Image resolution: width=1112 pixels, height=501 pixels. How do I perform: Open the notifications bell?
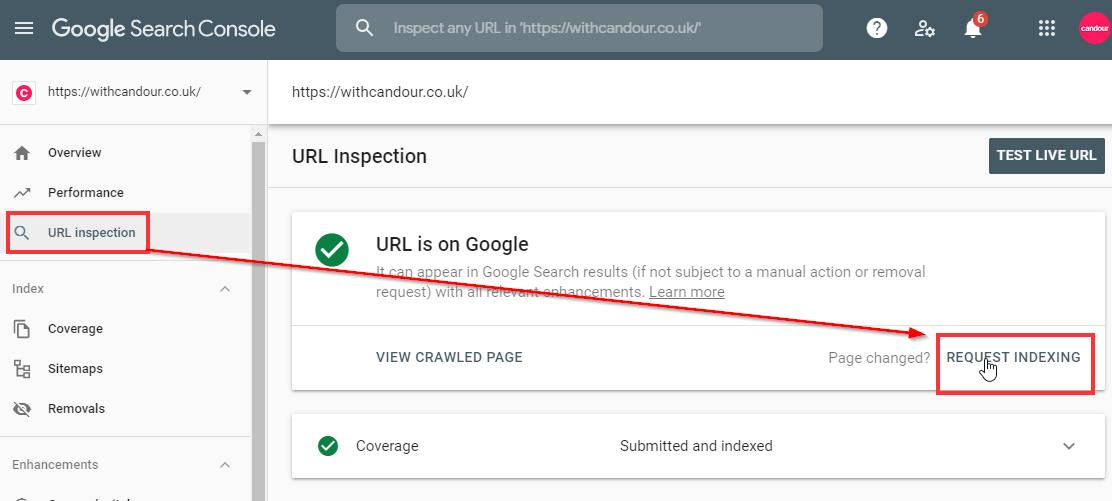pos(972,28)
